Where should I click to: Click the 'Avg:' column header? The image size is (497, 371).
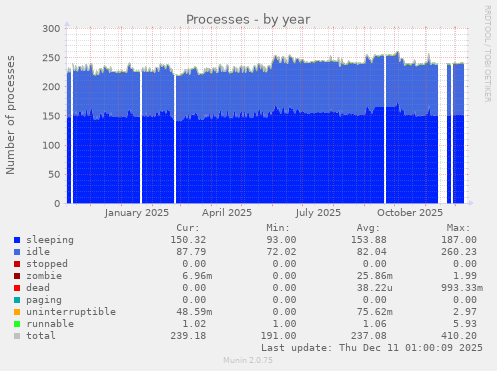368,228
